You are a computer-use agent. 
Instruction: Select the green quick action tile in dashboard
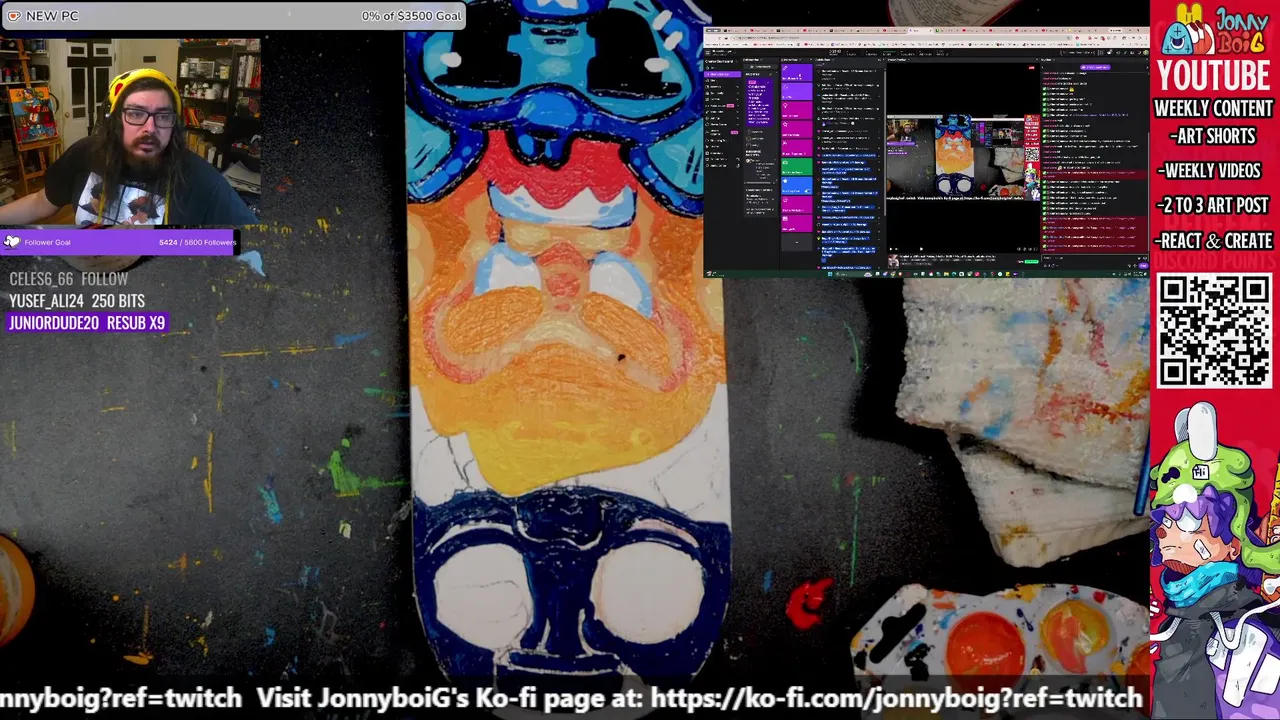(x=797, y=167)
